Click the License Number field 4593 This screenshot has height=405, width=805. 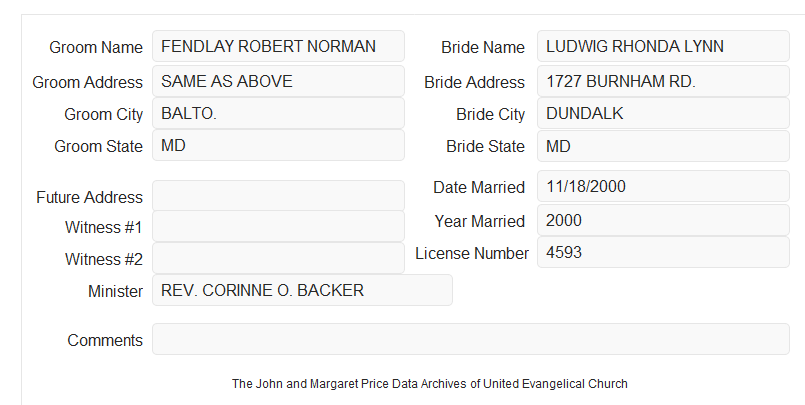click(x=663, y=252)
